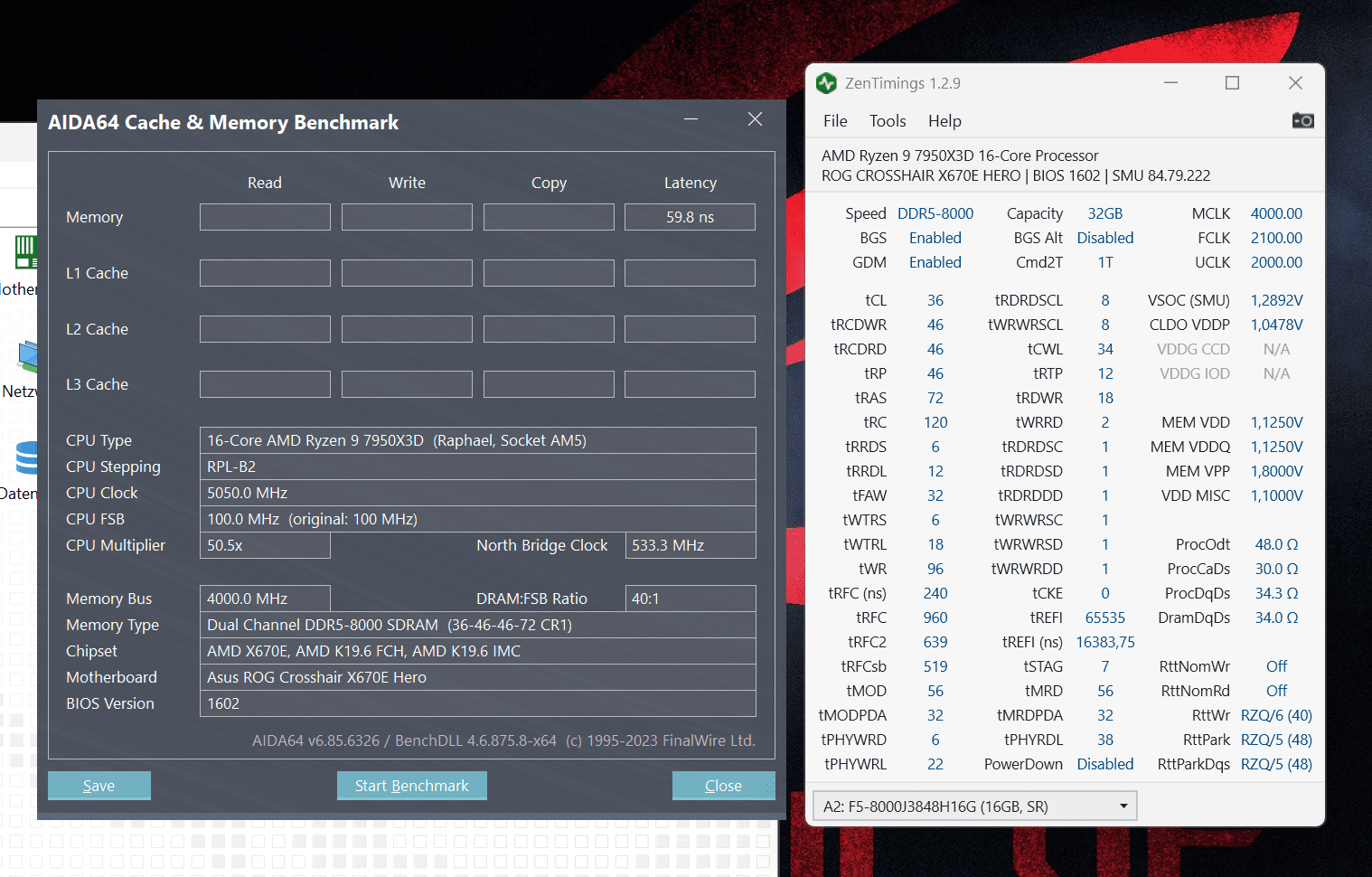Minimize the ZenTimings window
The image size is (1372, 877).
point(1171,83)
